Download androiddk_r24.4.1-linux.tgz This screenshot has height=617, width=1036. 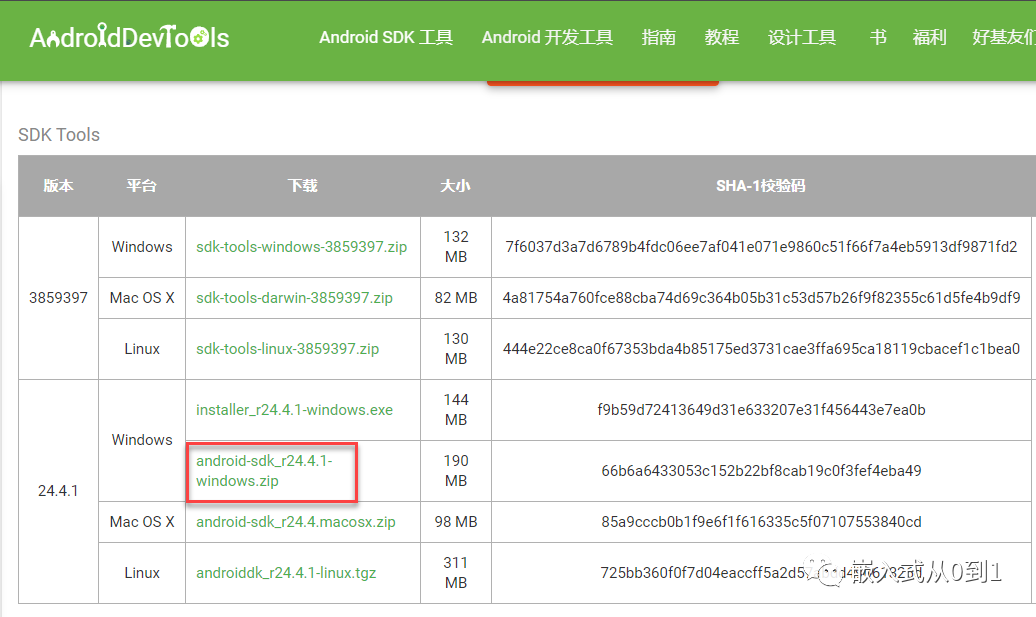(x=286, y=573)
